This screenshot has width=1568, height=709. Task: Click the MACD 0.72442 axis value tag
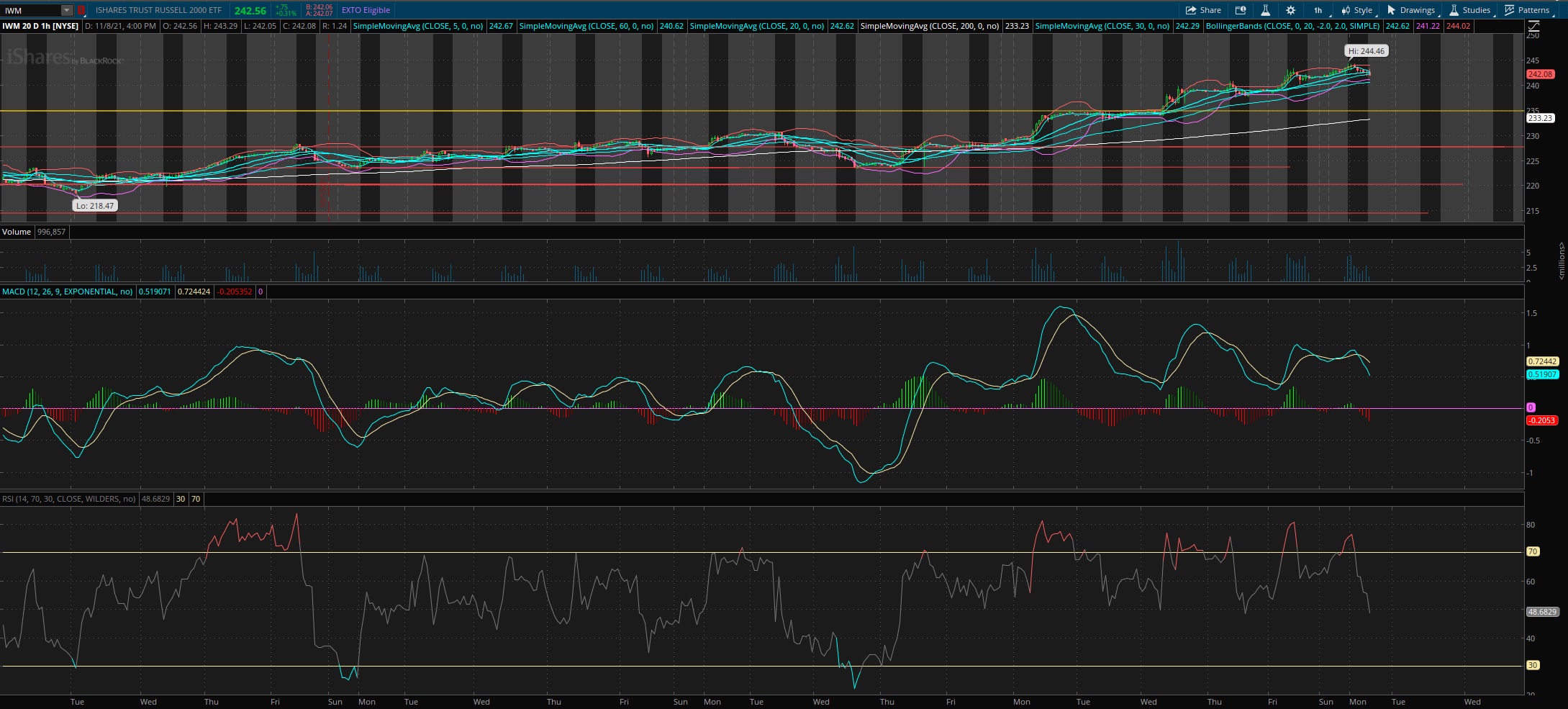tap(1542, 361)
